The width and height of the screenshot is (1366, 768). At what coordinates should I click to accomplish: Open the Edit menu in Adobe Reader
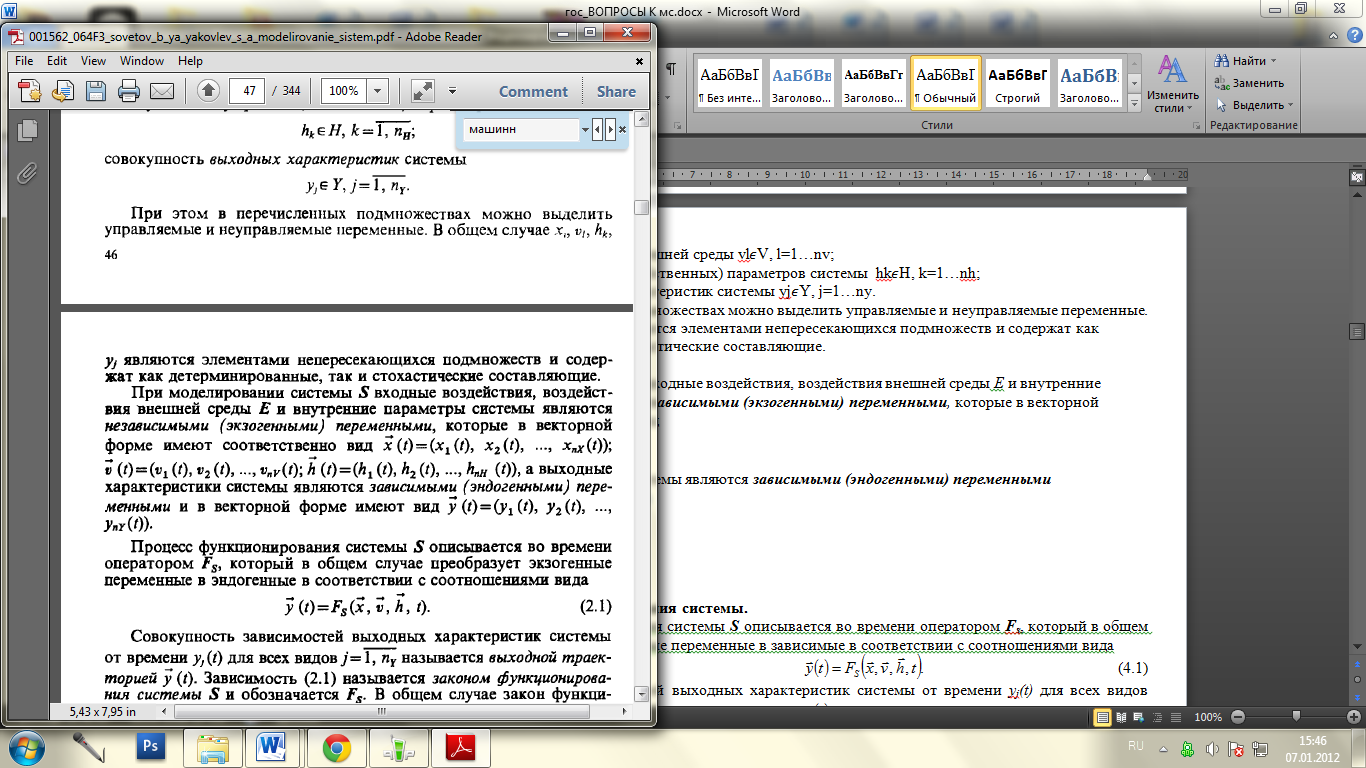click(x=57, y=61)
